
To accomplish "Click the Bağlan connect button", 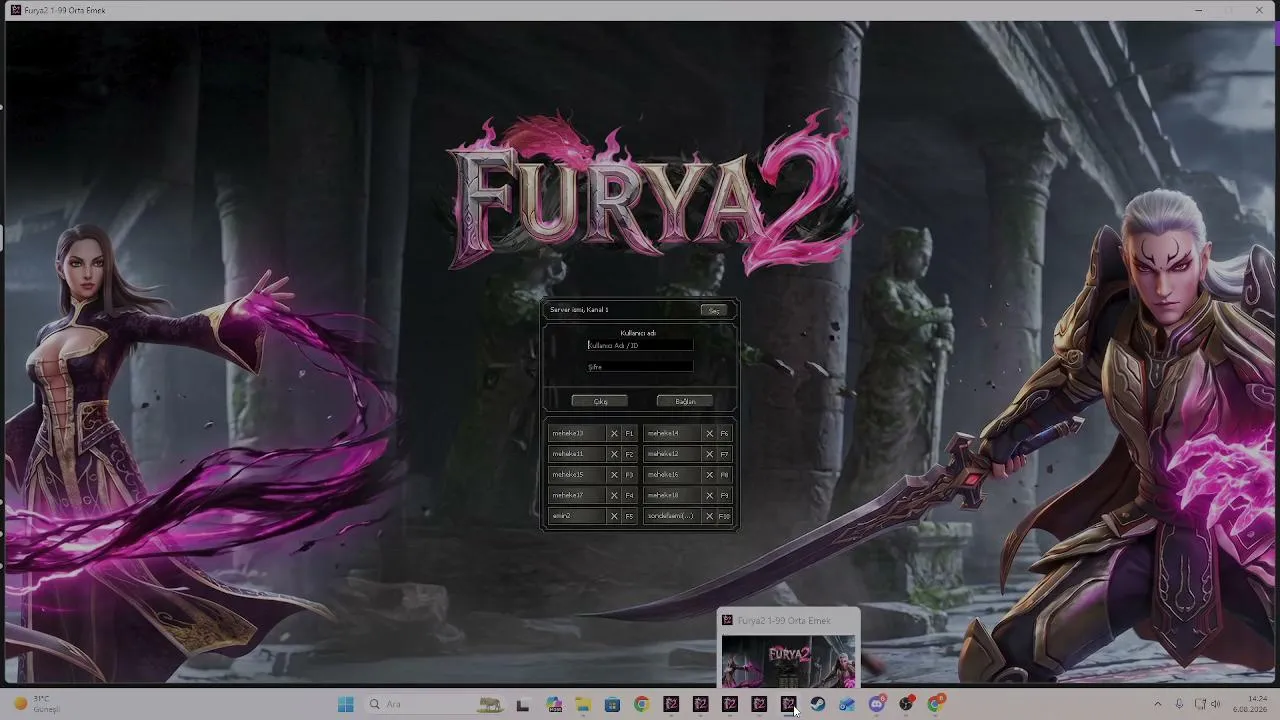I will point(685,401).
